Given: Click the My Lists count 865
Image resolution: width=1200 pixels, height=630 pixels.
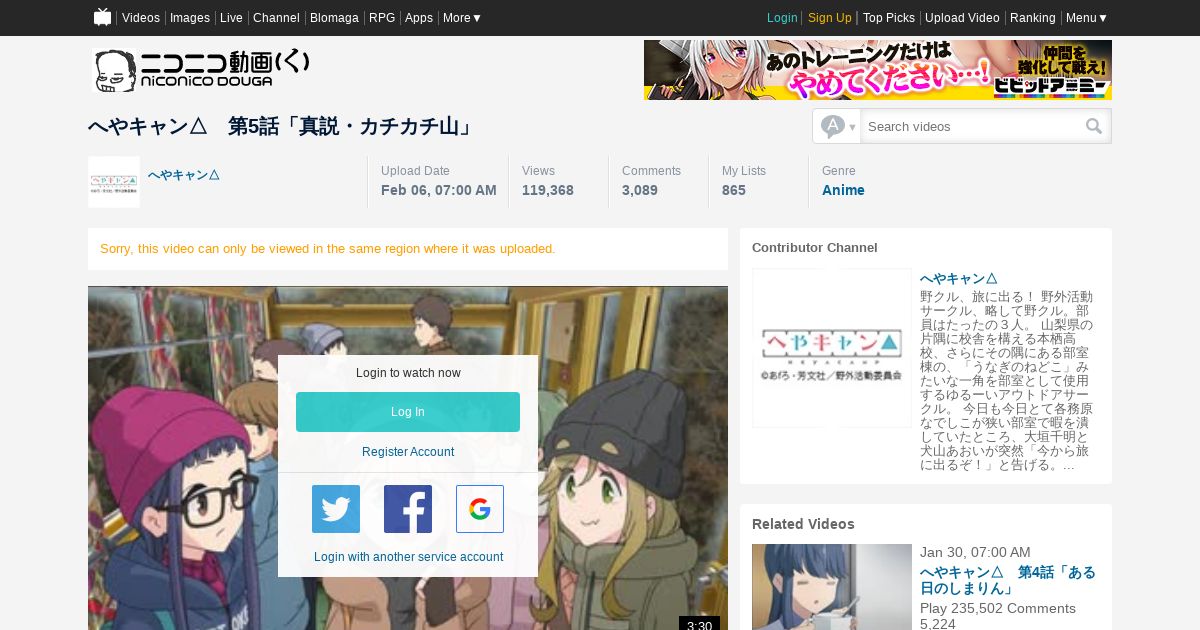Looking at the screenshot, I should click(734, 190).
